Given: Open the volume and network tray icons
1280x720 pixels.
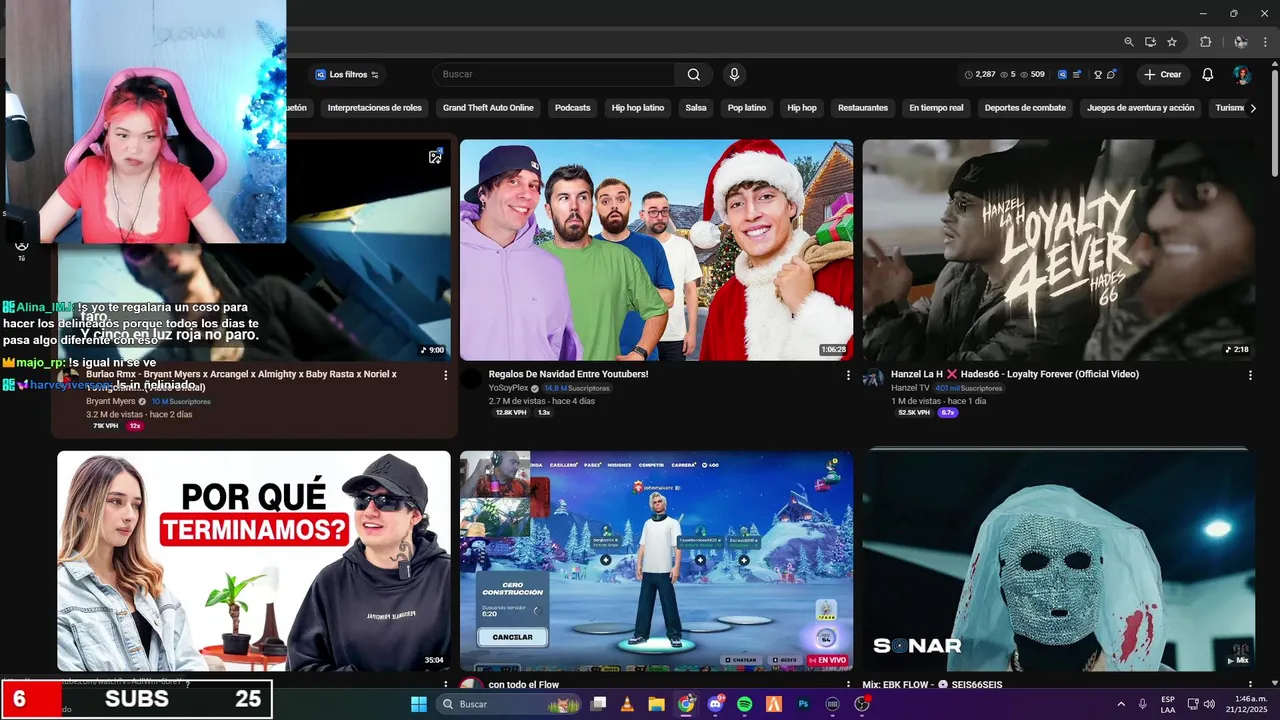Looking at the screenshot, I should [1202, 704].
